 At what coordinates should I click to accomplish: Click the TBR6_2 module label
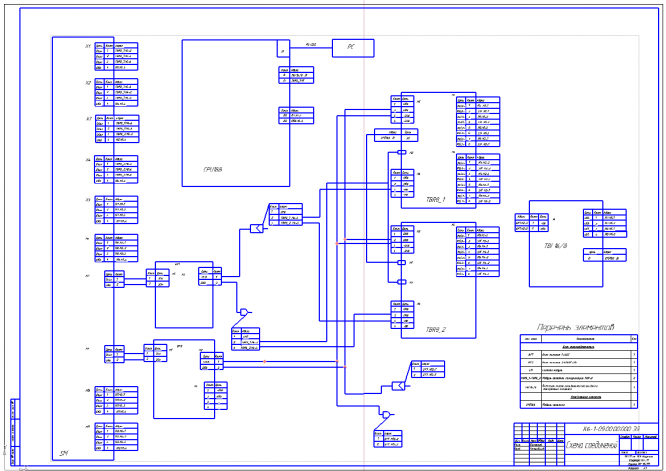coord(436,329)
